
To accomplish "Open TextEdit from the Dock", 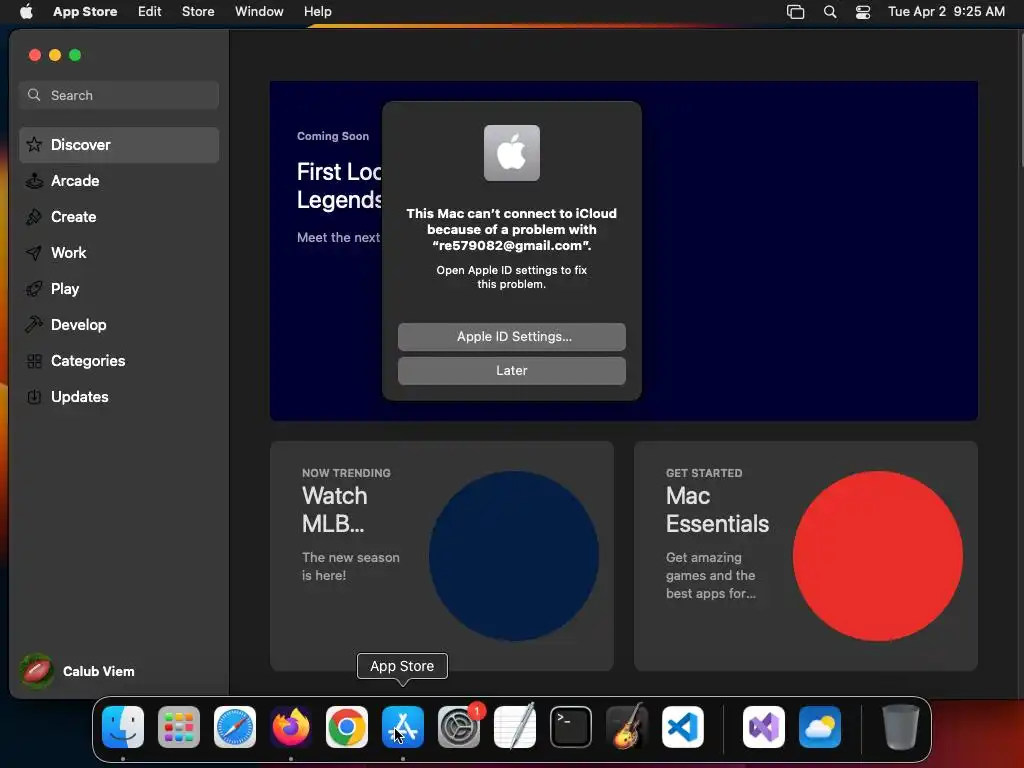I will click(515, 727).
